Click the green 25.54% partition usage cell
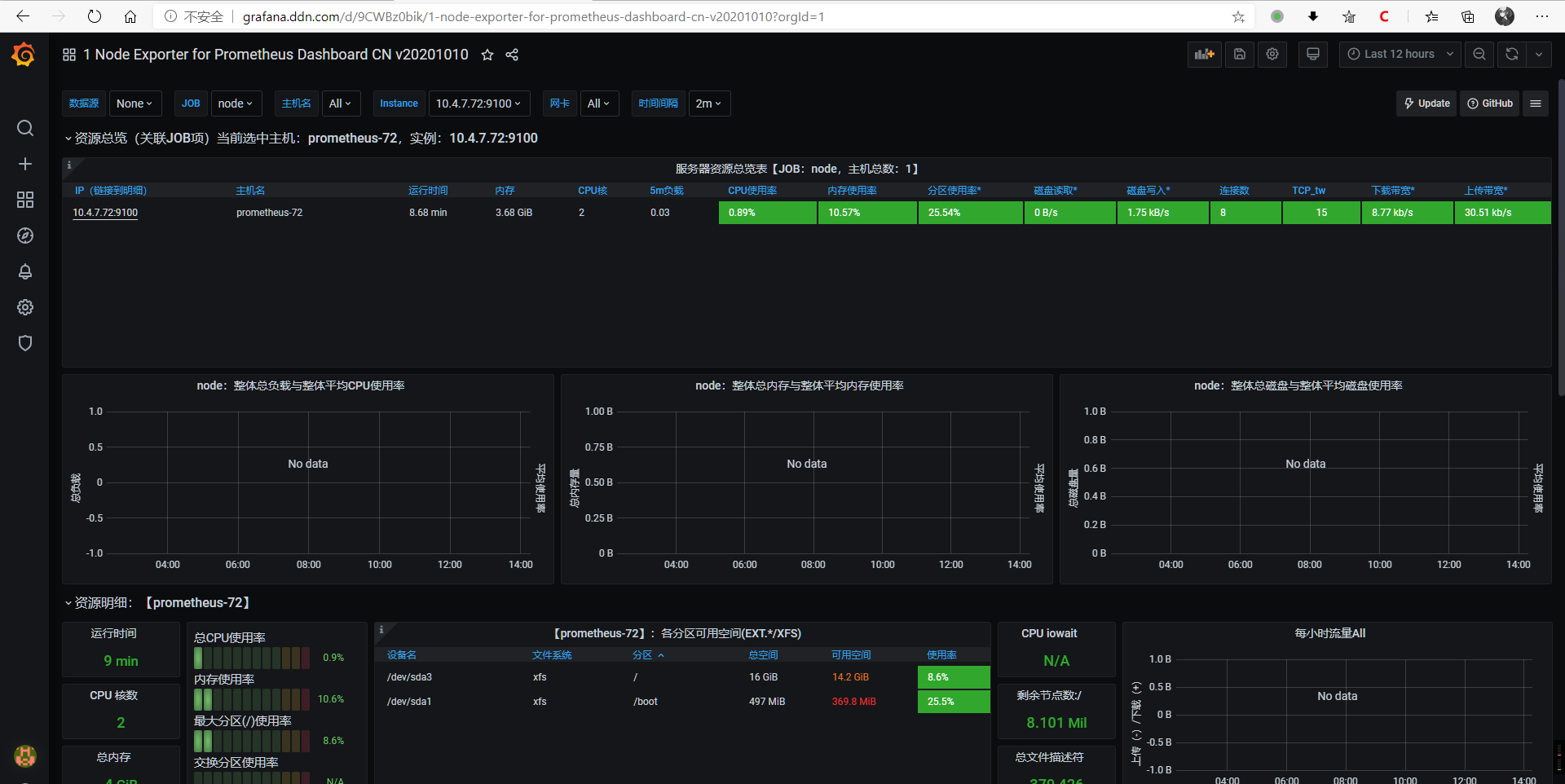The height and width of the screenshot is (784, 1565). pyautogui.click(x=970, y=213)
